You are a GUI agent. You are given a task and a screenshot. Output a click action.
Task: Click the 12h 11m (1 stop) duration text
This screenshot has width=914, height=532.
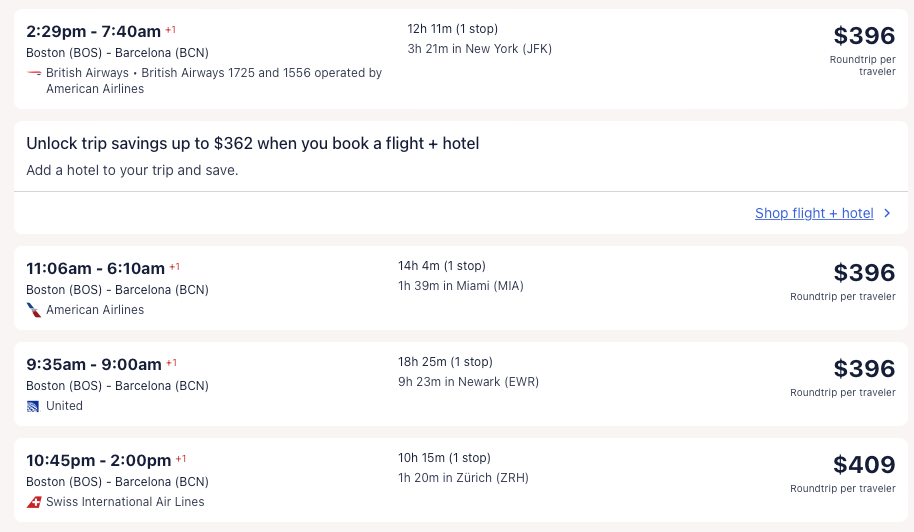point(452,28)
